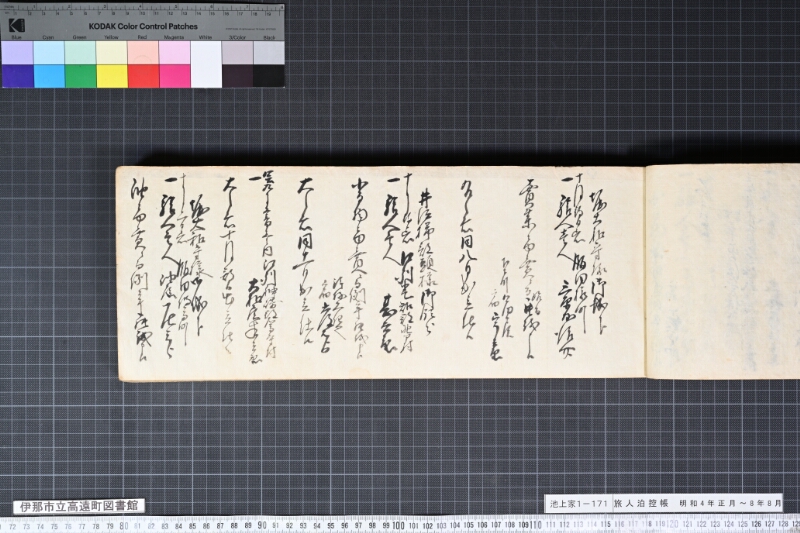The image size is (800, 533).
Task: Choose the saturated red color patch
Action: click(x=143, y=76)
